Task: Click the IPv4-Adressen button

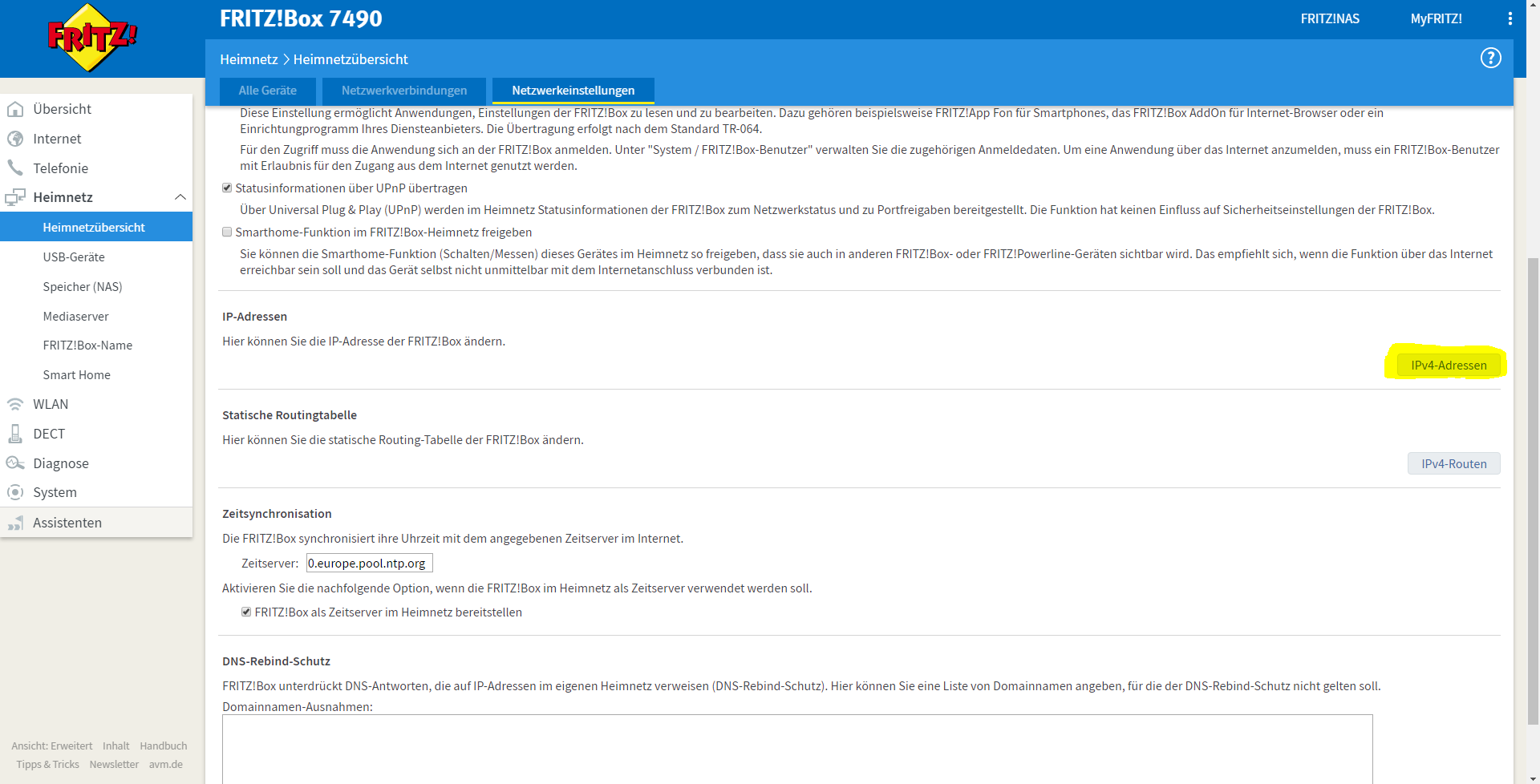Action: [1449, 365]
